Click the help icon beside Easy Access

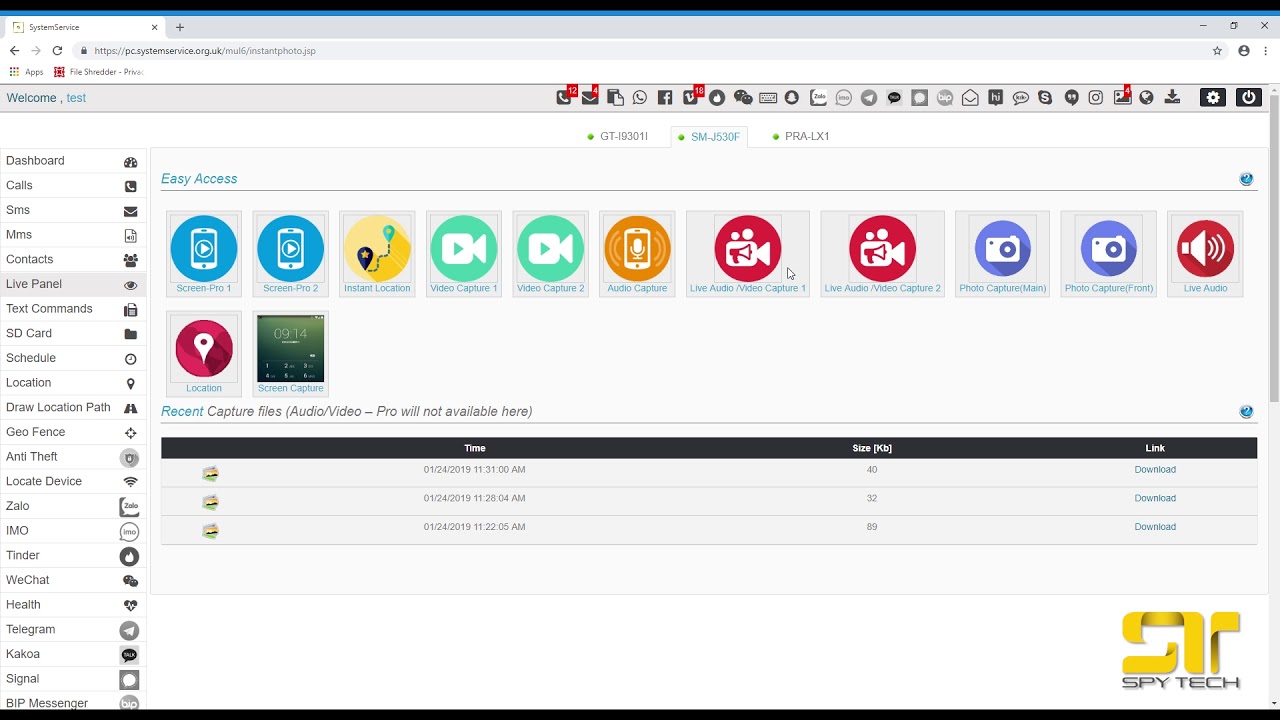[1246, 179]
